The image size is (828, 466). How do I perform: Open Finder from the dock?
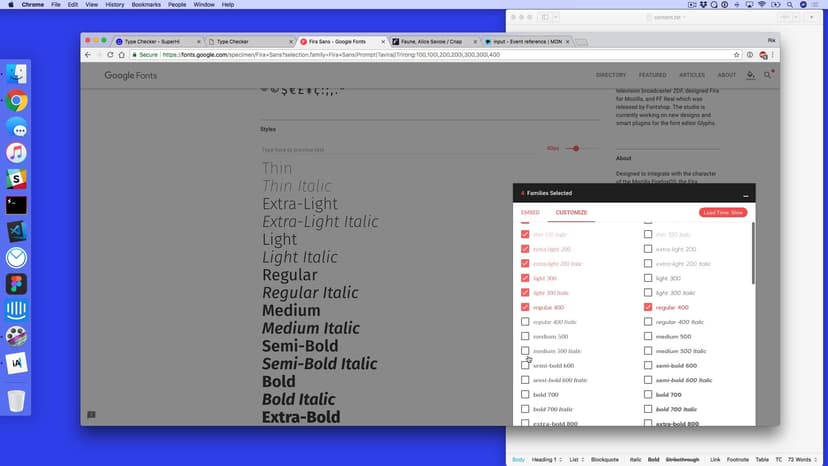click(x=16, y=74)
